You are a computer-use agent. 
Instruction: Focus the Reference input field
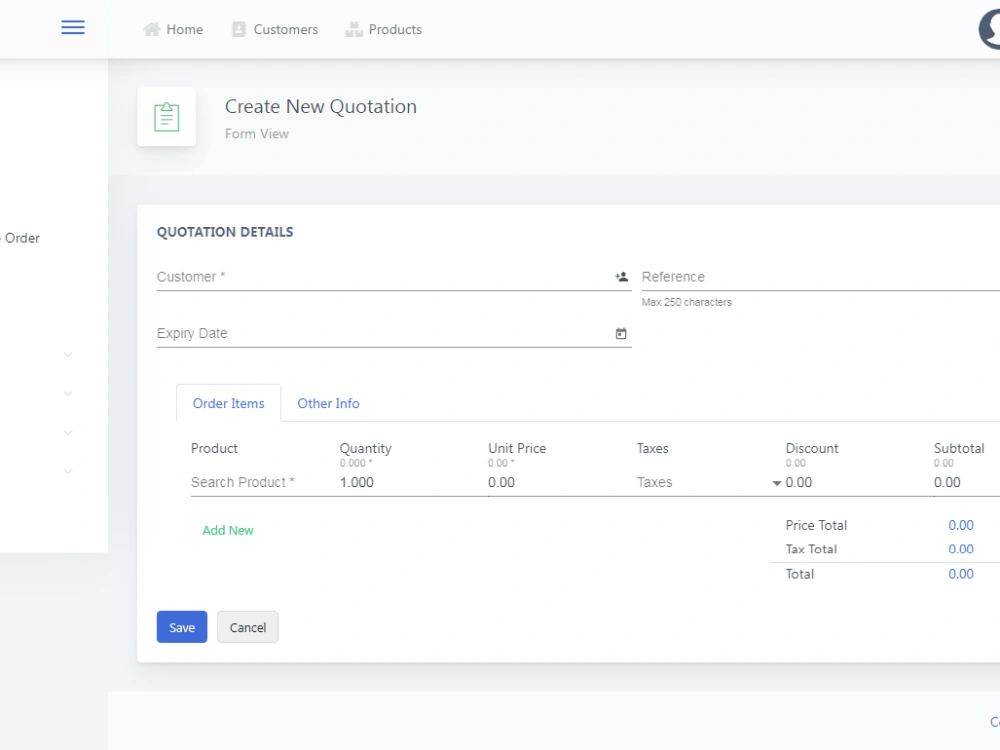(821, 277)
